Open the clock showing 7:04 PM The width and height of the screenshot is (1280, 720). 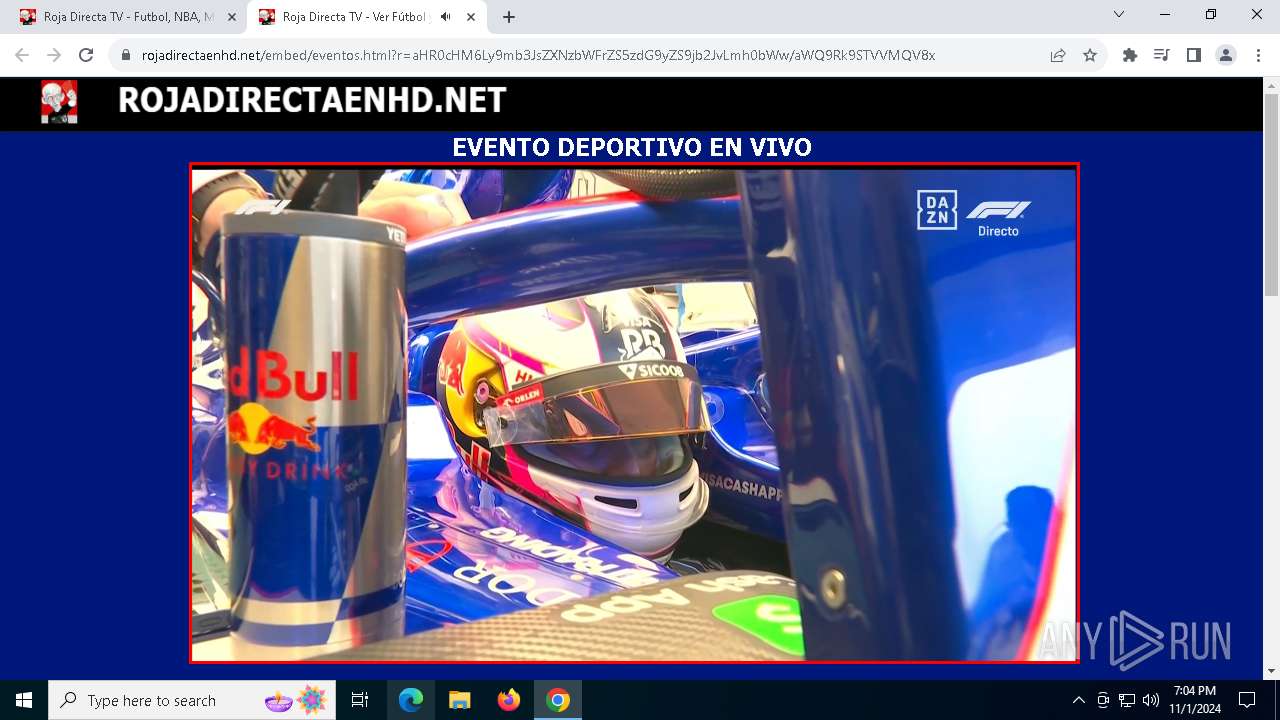tap(1195, 700)
